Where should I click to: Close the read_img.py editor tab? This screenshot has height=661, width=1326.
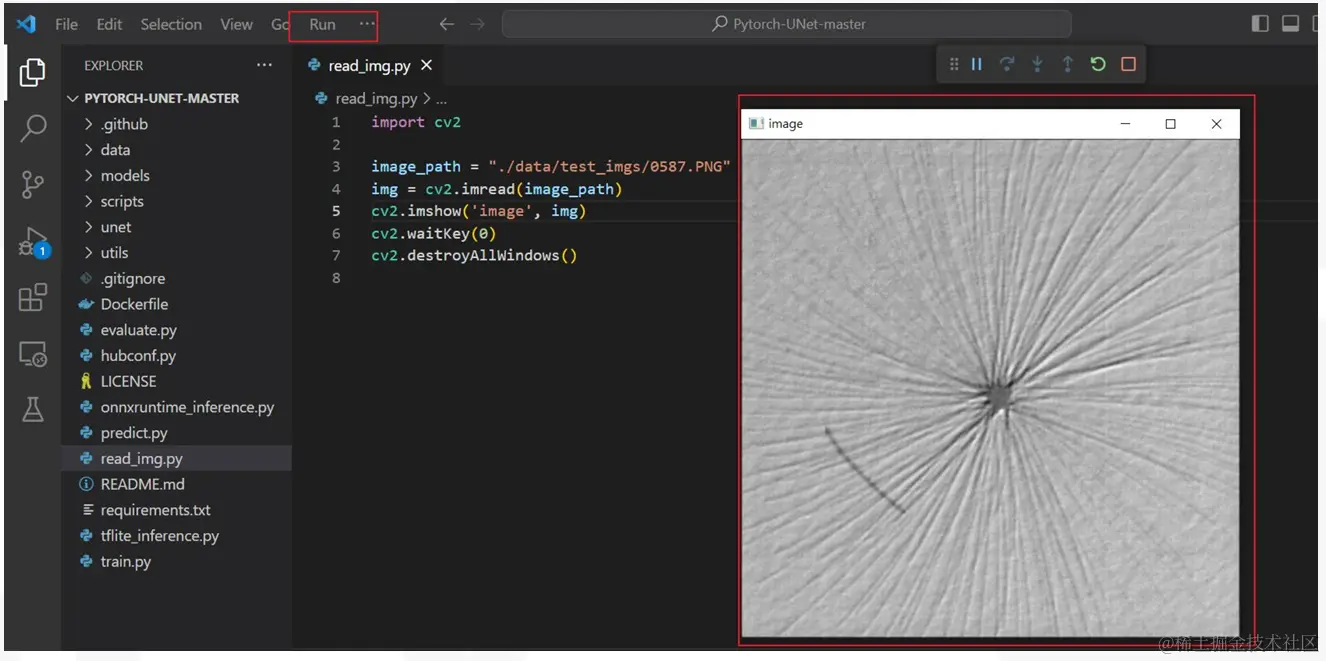click(x=426, y=65)
